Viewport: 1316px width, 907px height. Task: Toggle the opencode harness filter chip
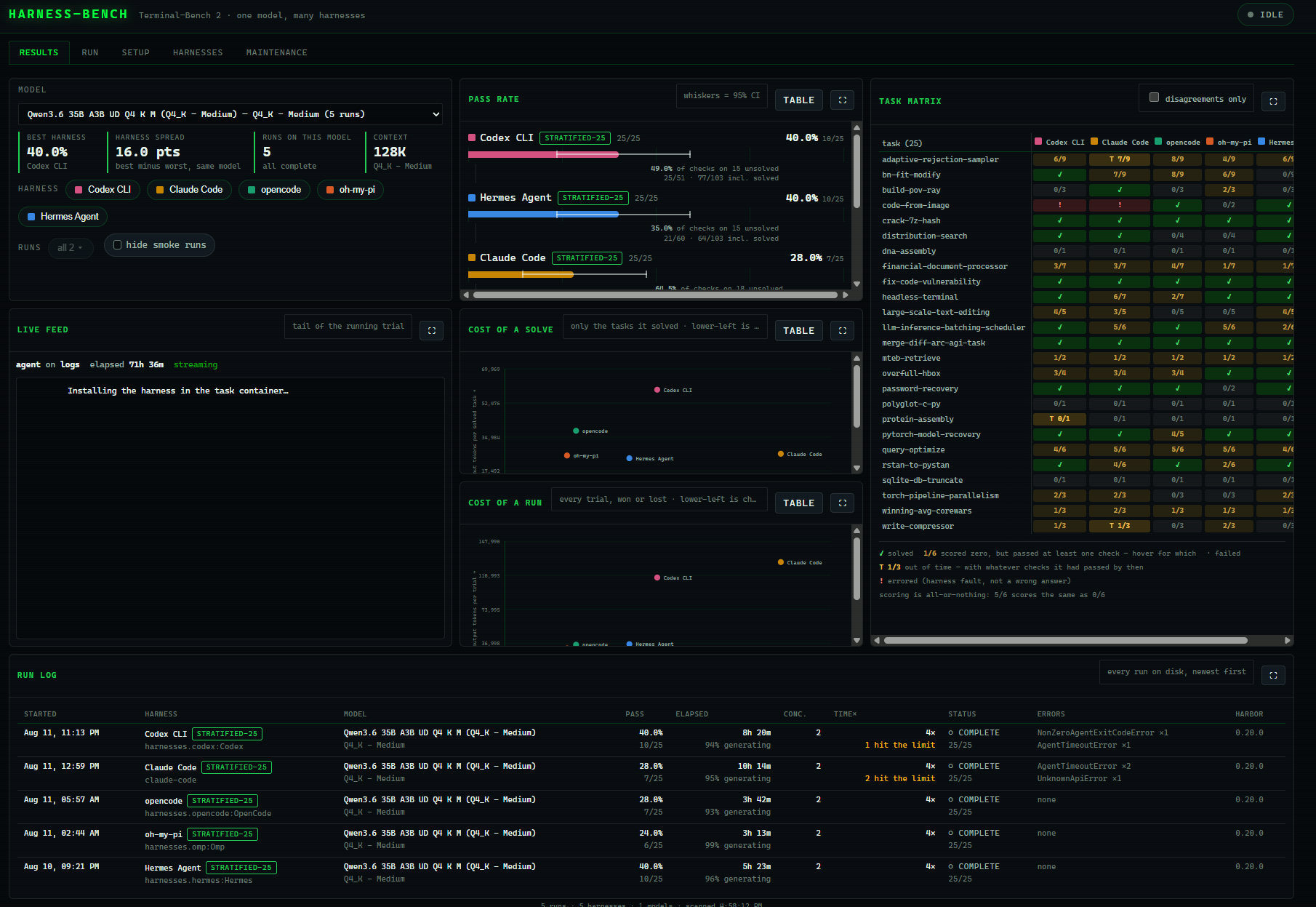click(x=274, y=190)
